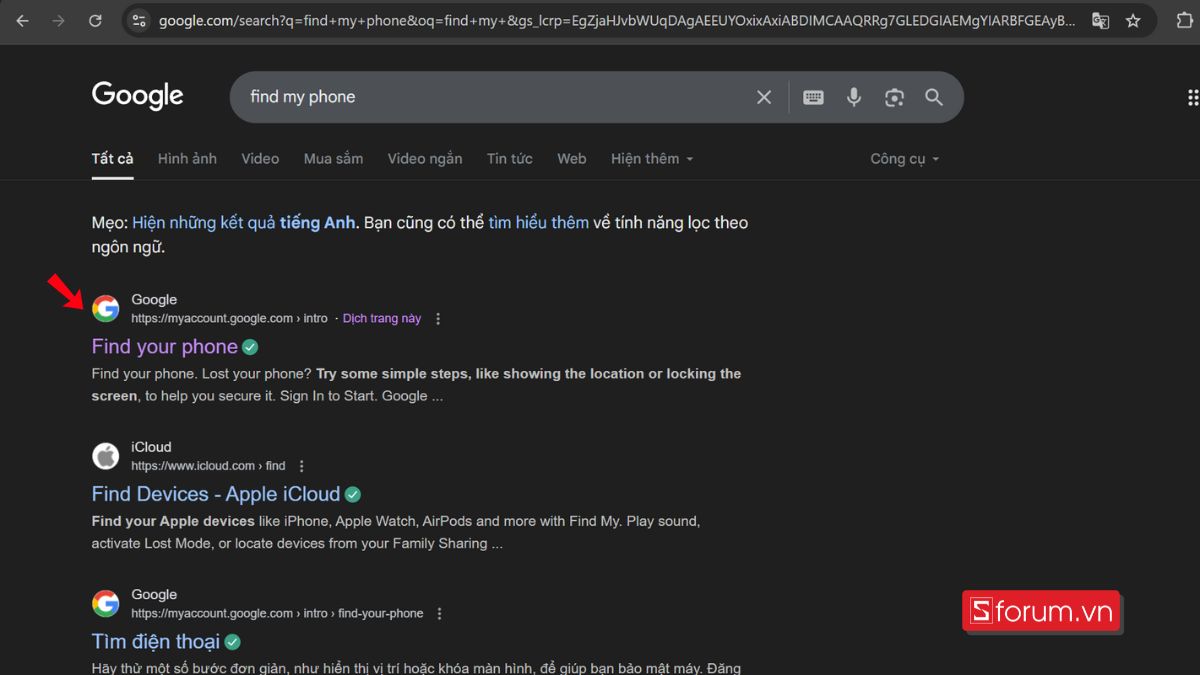
Task: Click the Dịch trang này link
Action: point(382,319)
